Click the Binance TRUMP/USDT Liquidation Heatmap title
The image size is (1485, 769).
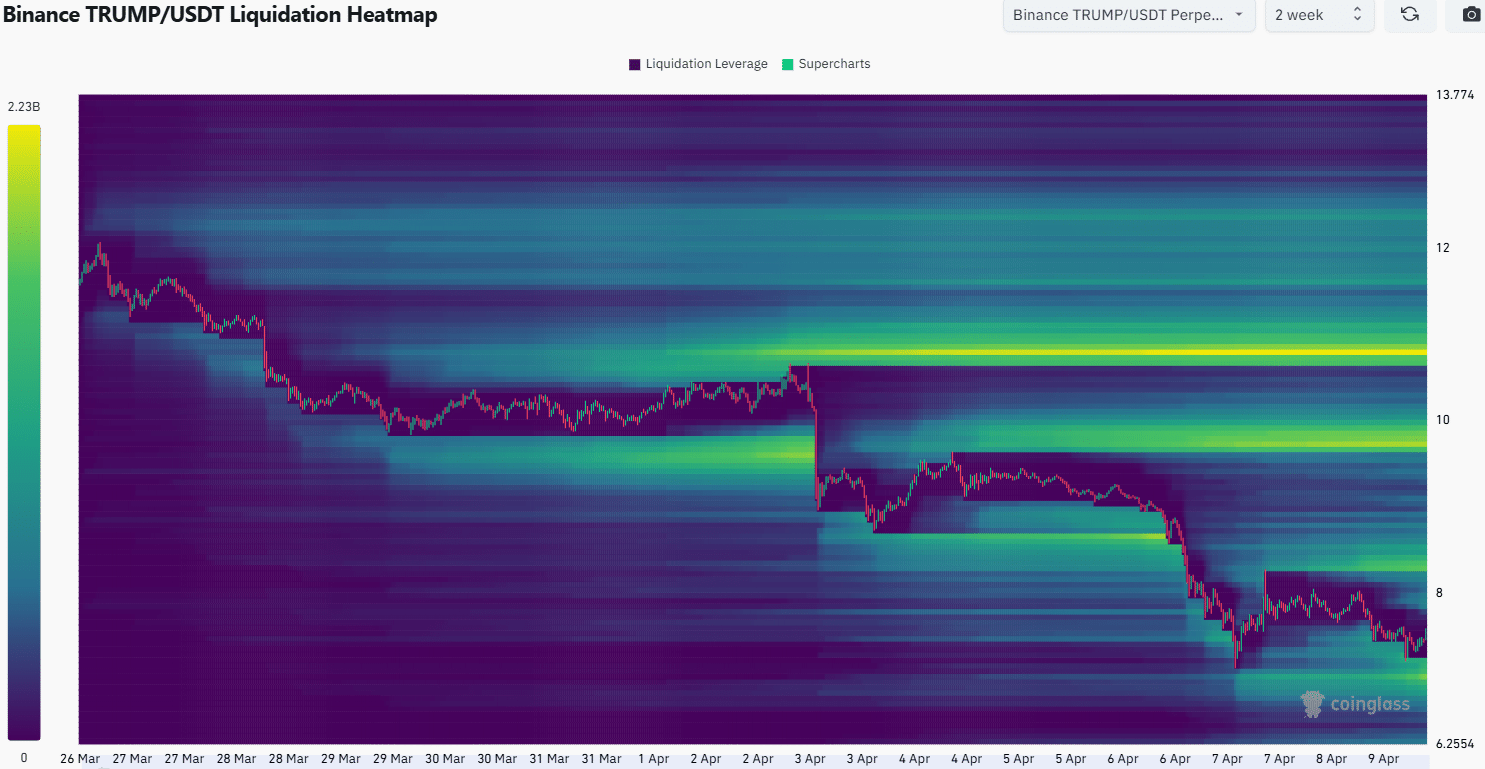coord(220,15)
